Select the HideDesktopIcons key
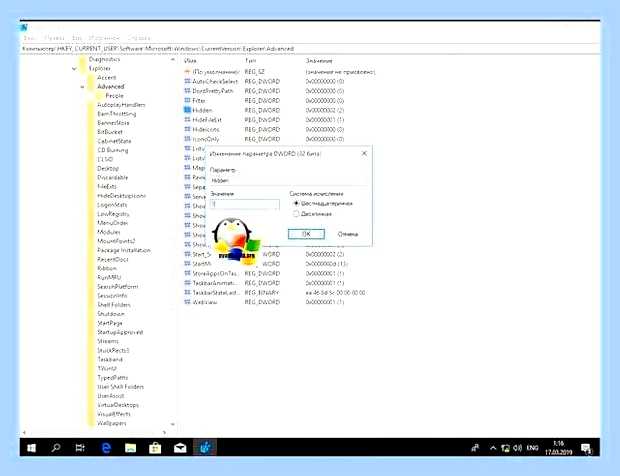 121,196
